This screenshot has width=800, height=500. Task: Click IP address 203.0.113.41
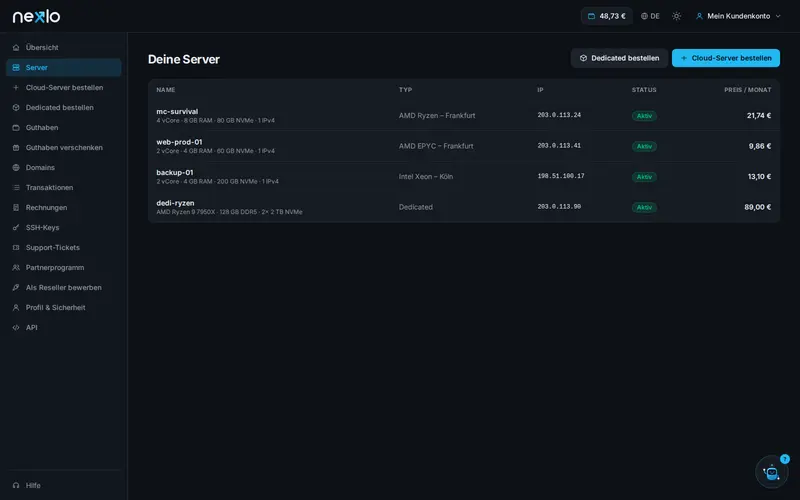coord(559,146)
